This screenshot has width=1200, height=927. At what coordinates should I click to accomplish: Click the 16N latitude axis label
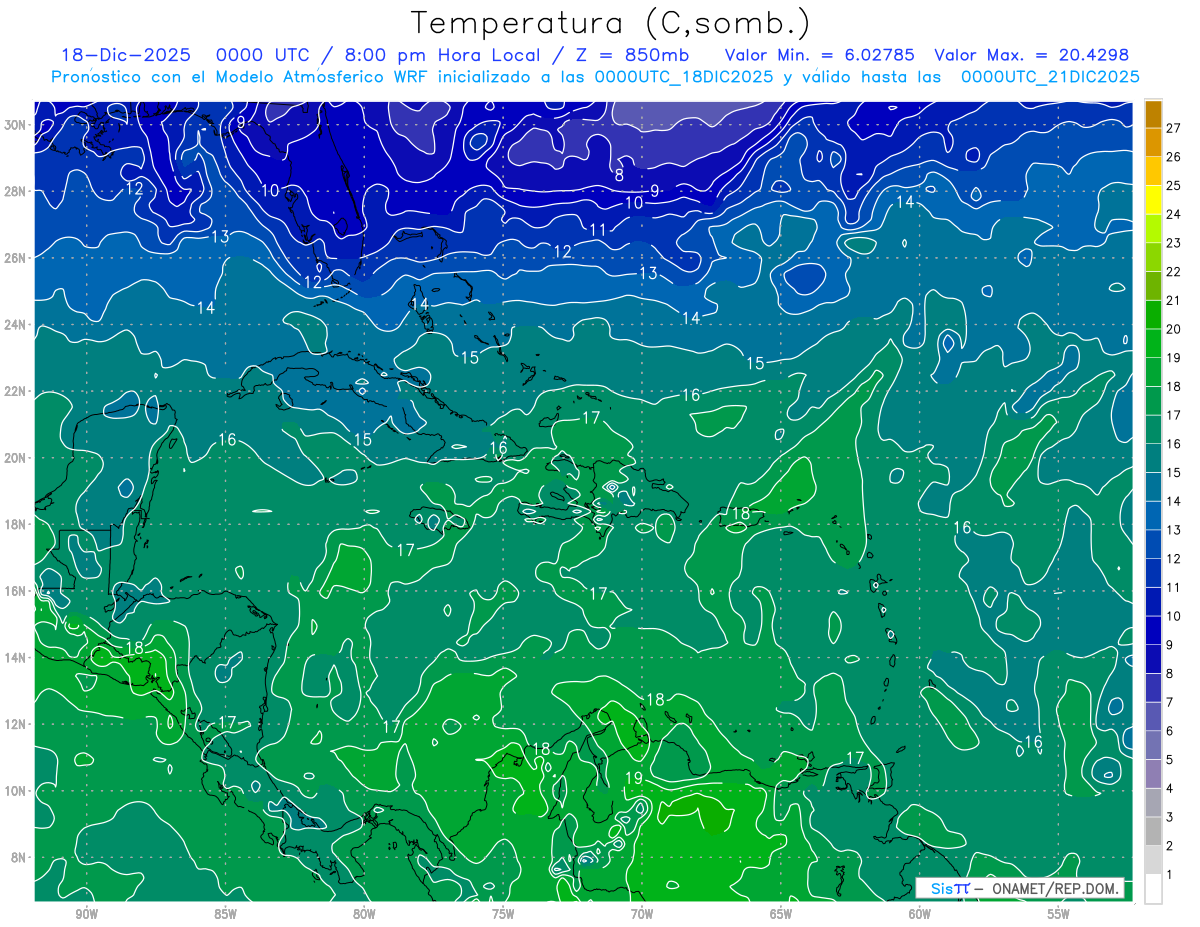(x=16, y=591)
